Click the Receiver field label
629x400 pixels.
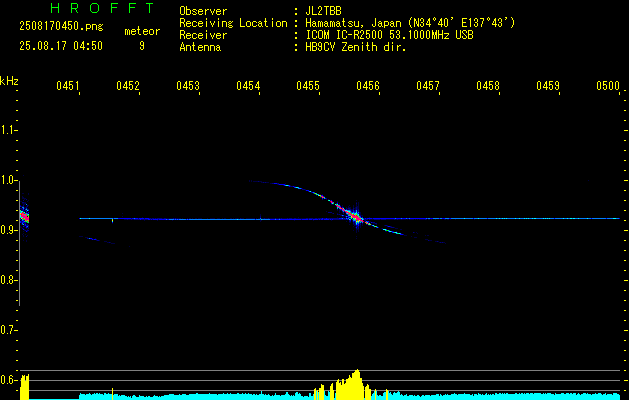click(x=203, y=35)
